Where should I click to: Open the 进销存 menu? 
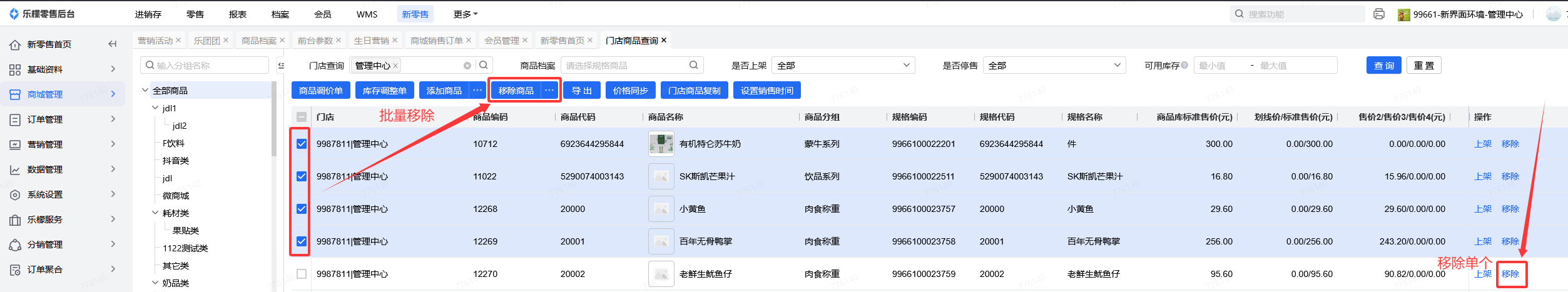click(148, 14)
